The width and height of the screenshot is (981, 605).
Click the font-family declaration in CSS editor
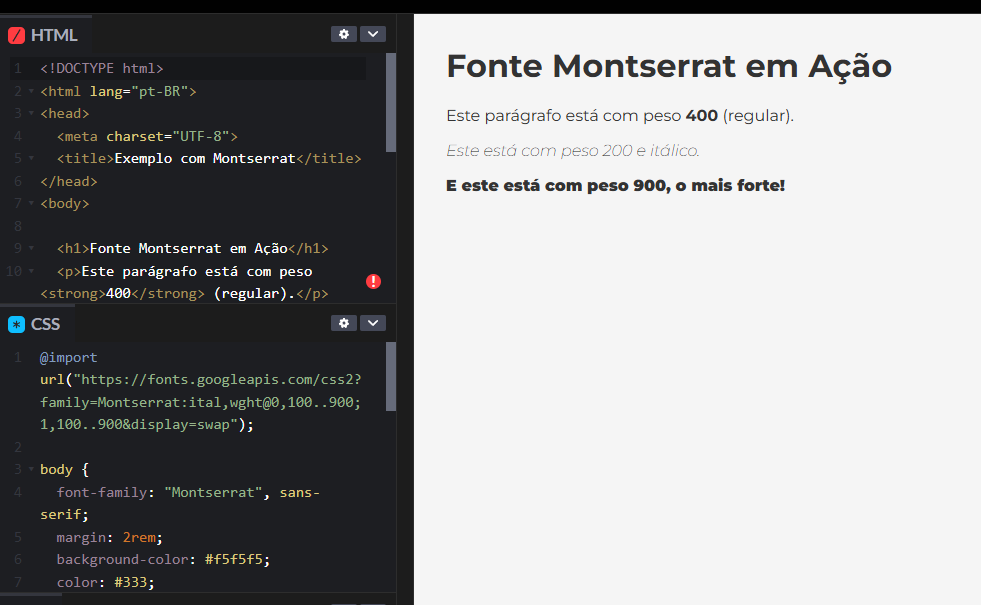(180, 503)
